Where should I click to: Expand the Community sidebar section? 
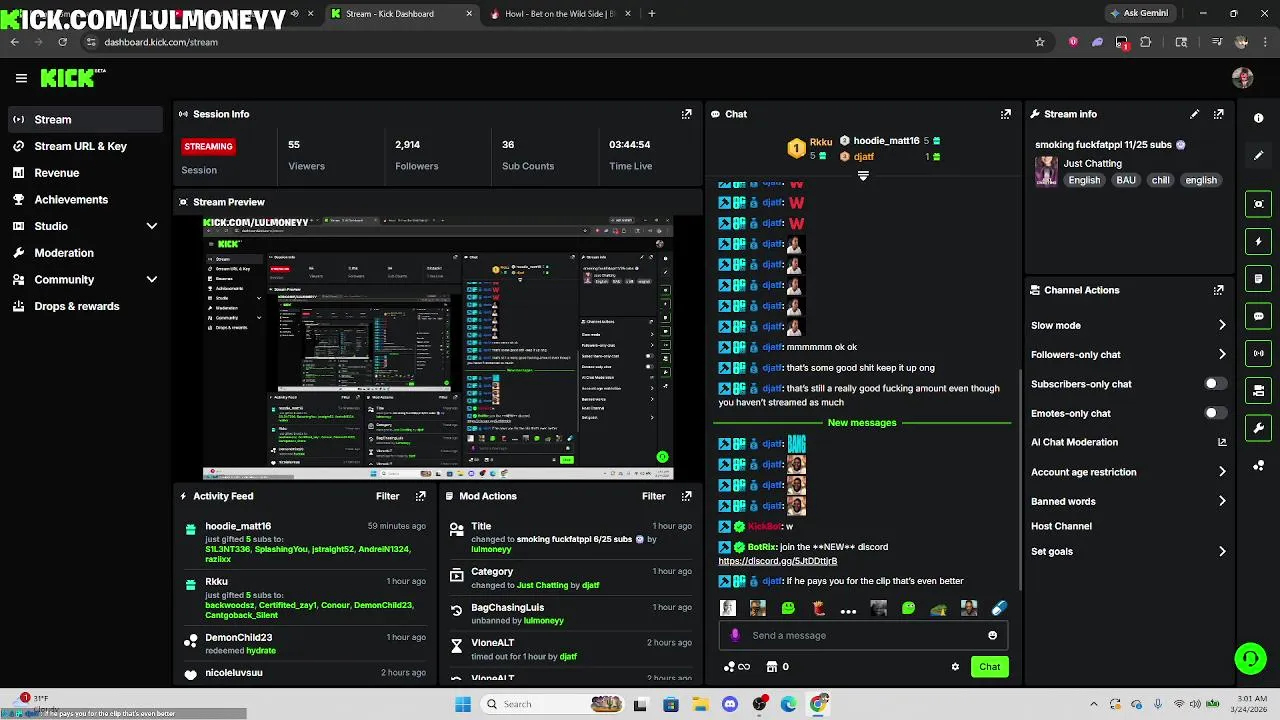click(x=152, y=280)
